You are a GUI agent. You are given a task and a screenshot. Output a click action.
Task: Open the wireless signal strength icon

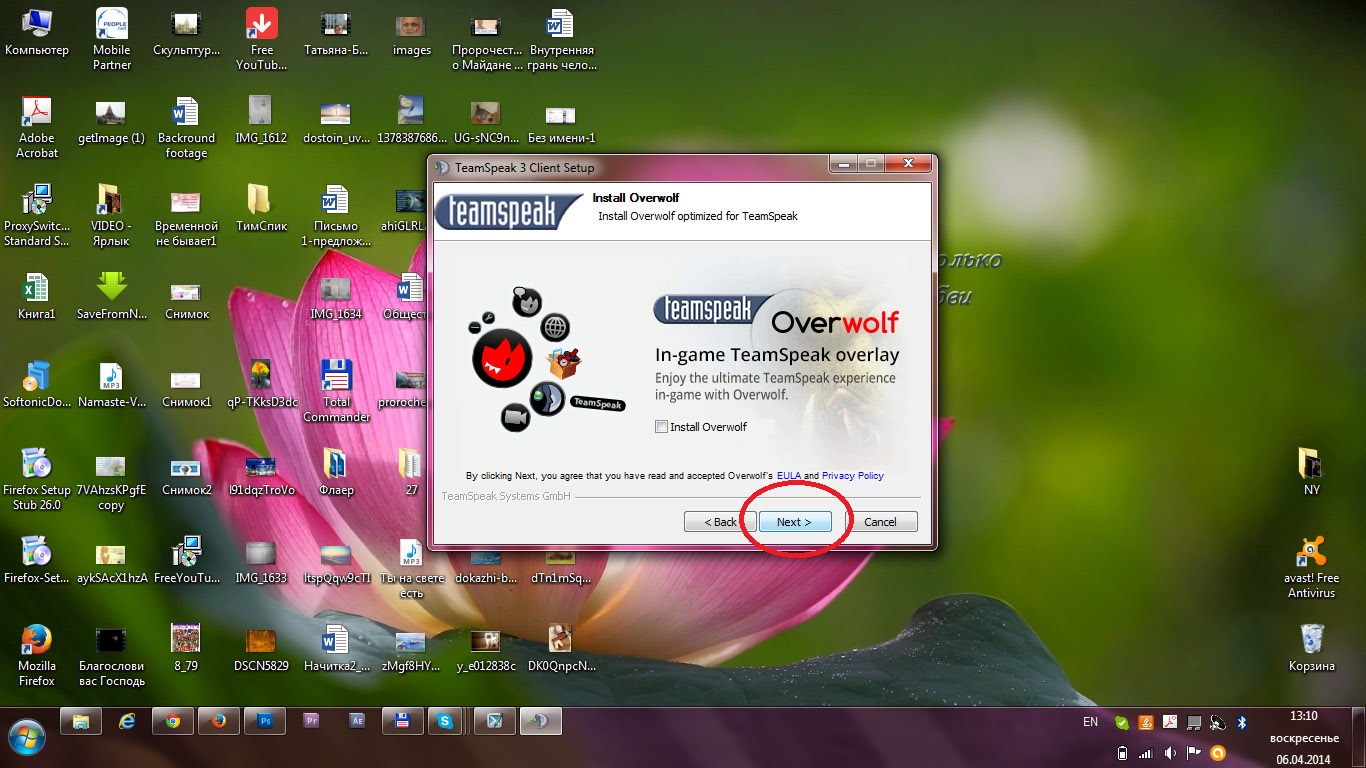pyautogui.click(x=1145, y=753)
